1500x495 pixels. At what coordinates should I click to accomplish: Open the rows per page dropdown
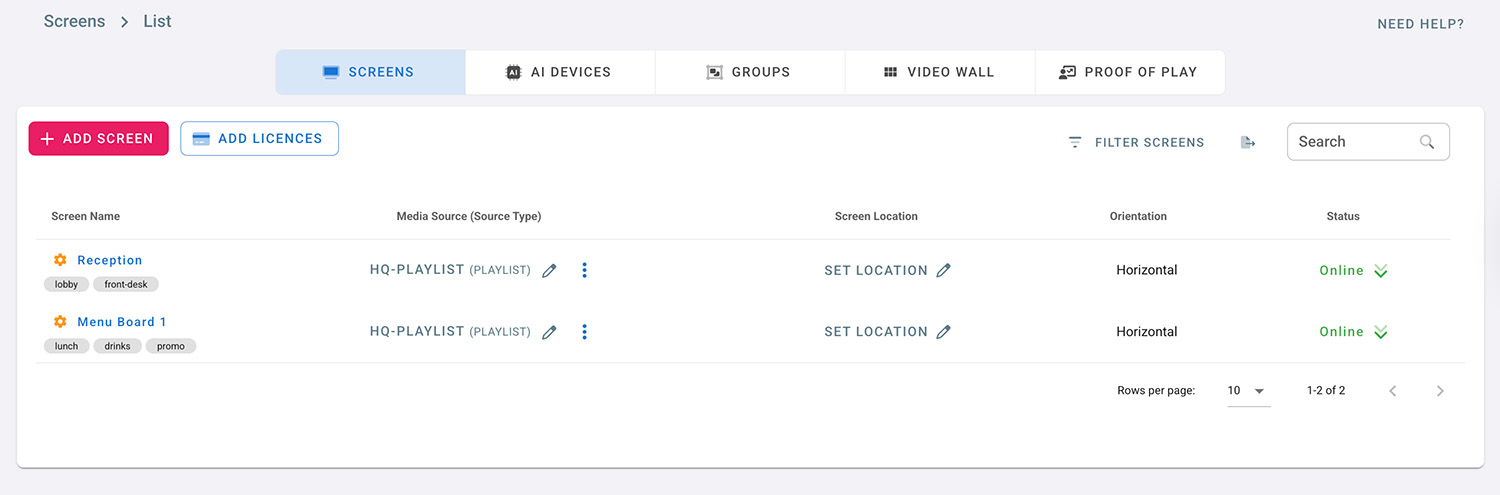coord(1248,391)
